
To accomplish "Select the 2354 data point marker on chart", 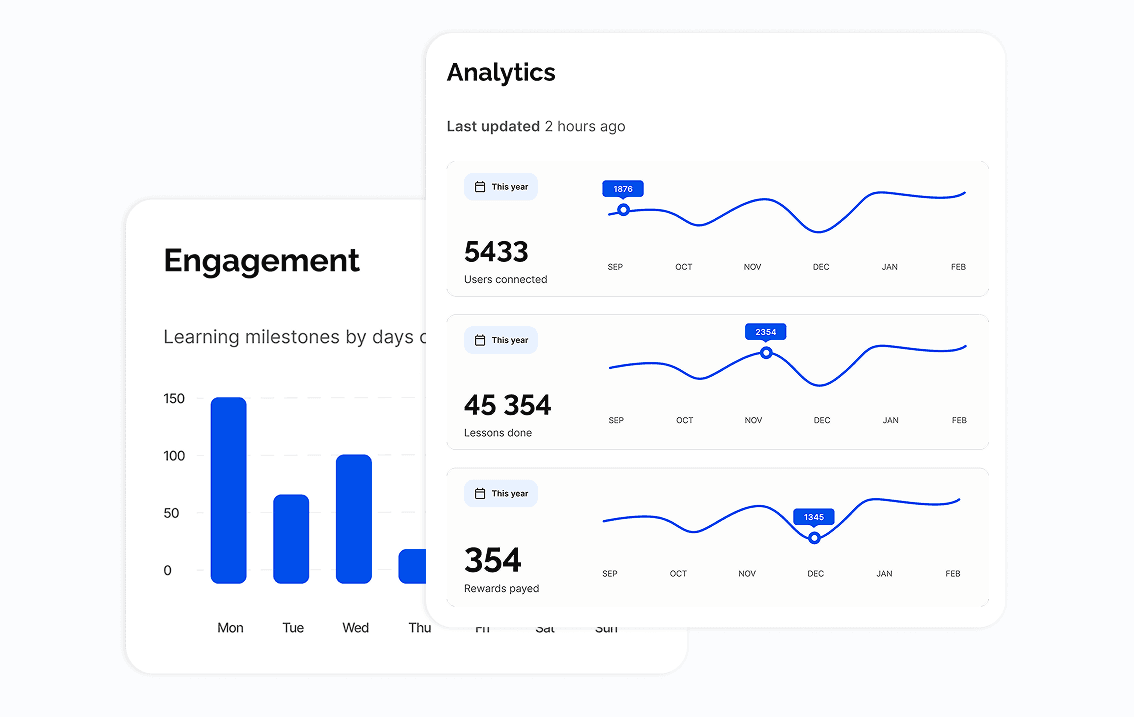I will [766, 353].
